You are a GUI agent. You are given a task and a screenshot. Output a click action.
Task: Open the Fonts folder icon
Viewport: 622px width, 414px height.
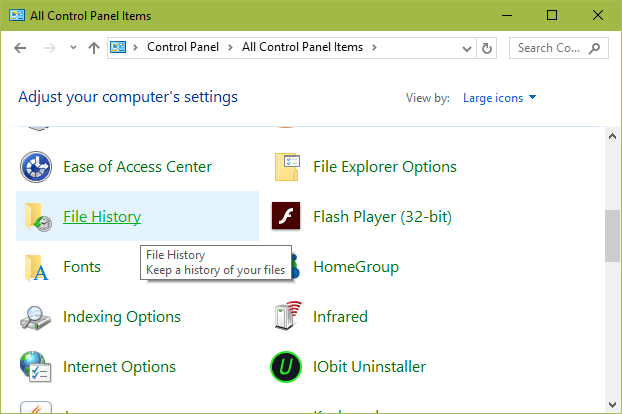coord(36,268)
